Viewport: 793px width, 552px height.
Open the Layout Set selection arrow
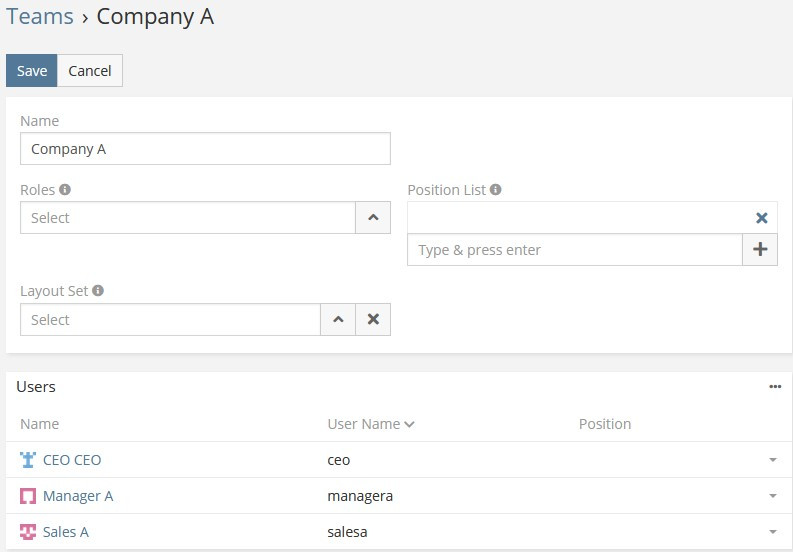point(338,319)
